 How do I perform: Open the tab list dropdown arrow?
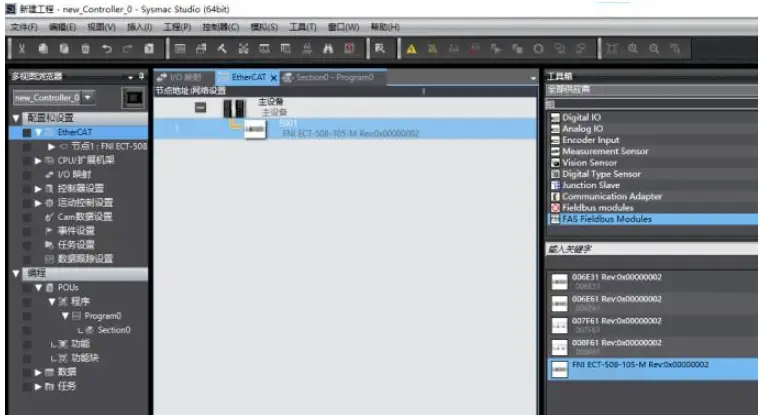pos(533,78)
